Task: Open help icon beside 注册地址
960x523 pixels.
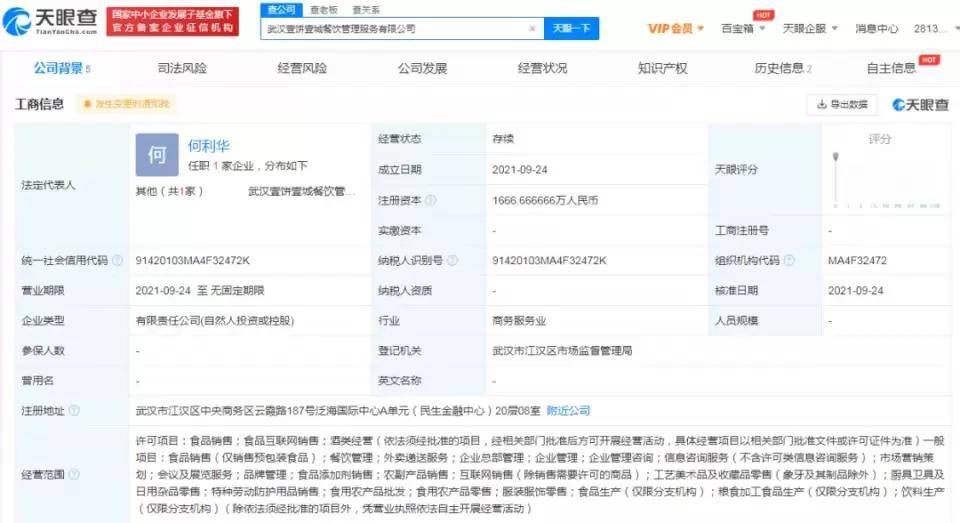Action: coord(74,410)
